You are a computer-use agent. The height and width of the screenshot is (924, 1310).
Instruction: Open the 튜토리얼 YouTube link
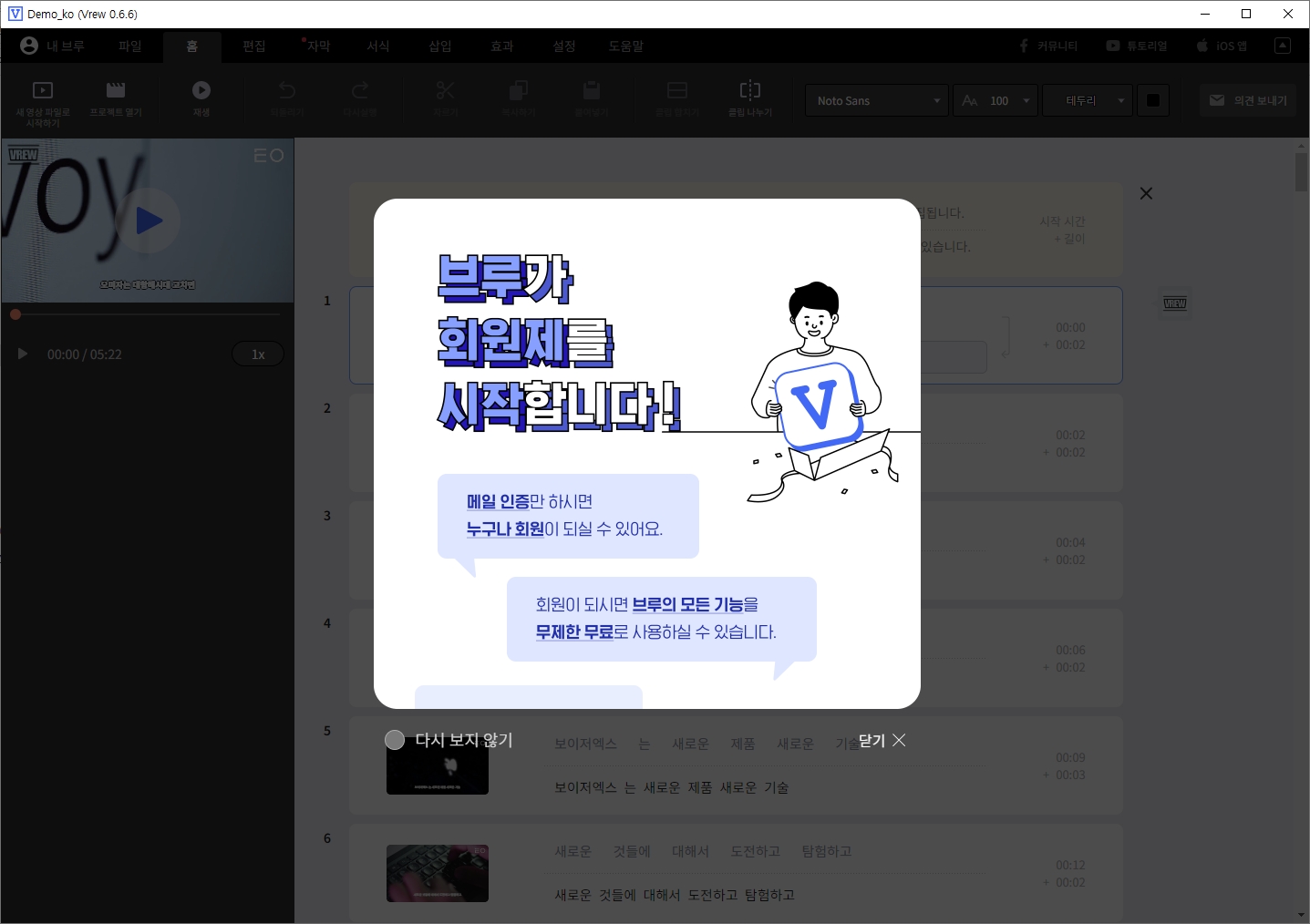(1137, 46)
